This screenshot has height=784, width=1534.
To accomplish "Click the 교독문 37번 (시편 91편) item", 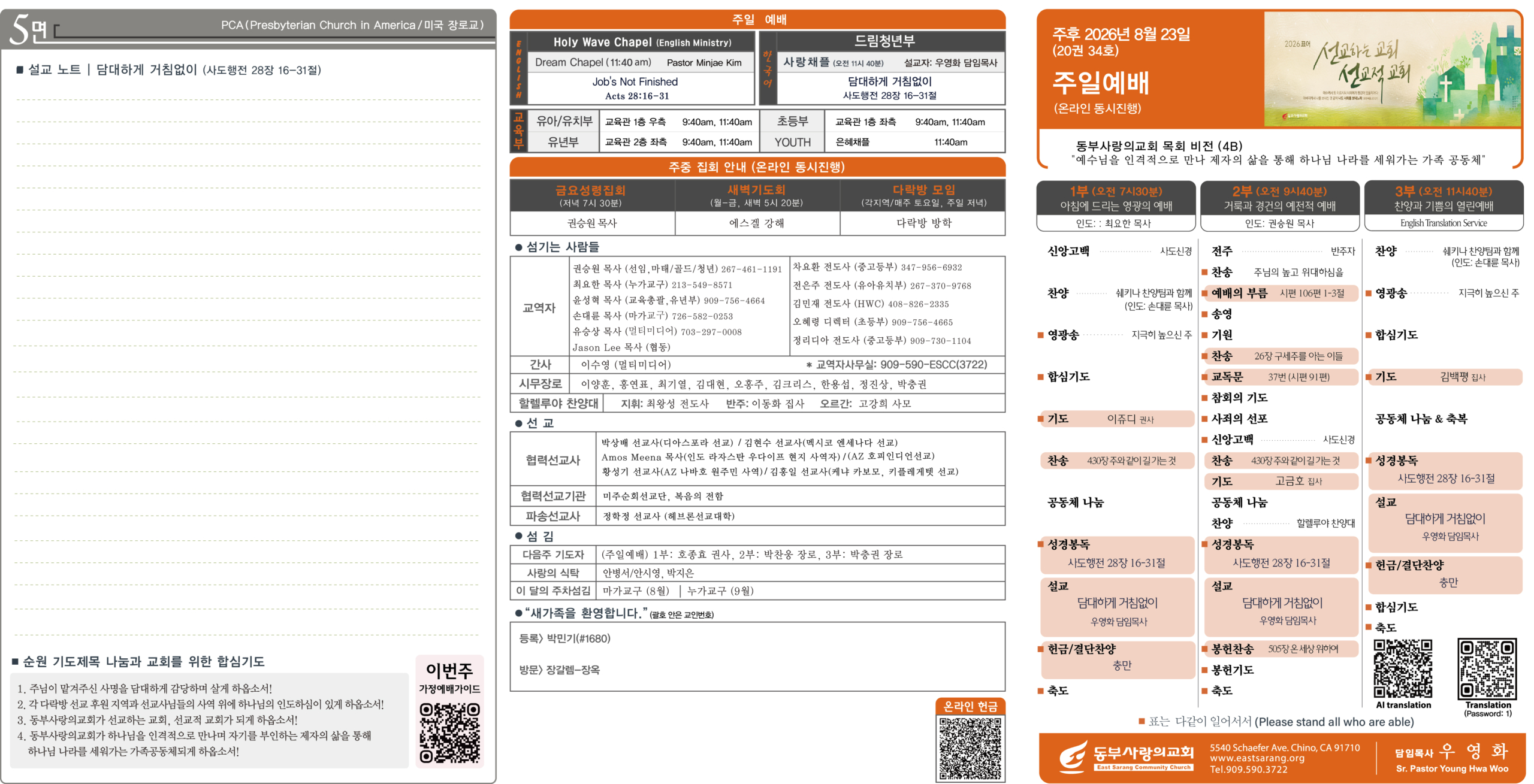I will (1280, 377).
